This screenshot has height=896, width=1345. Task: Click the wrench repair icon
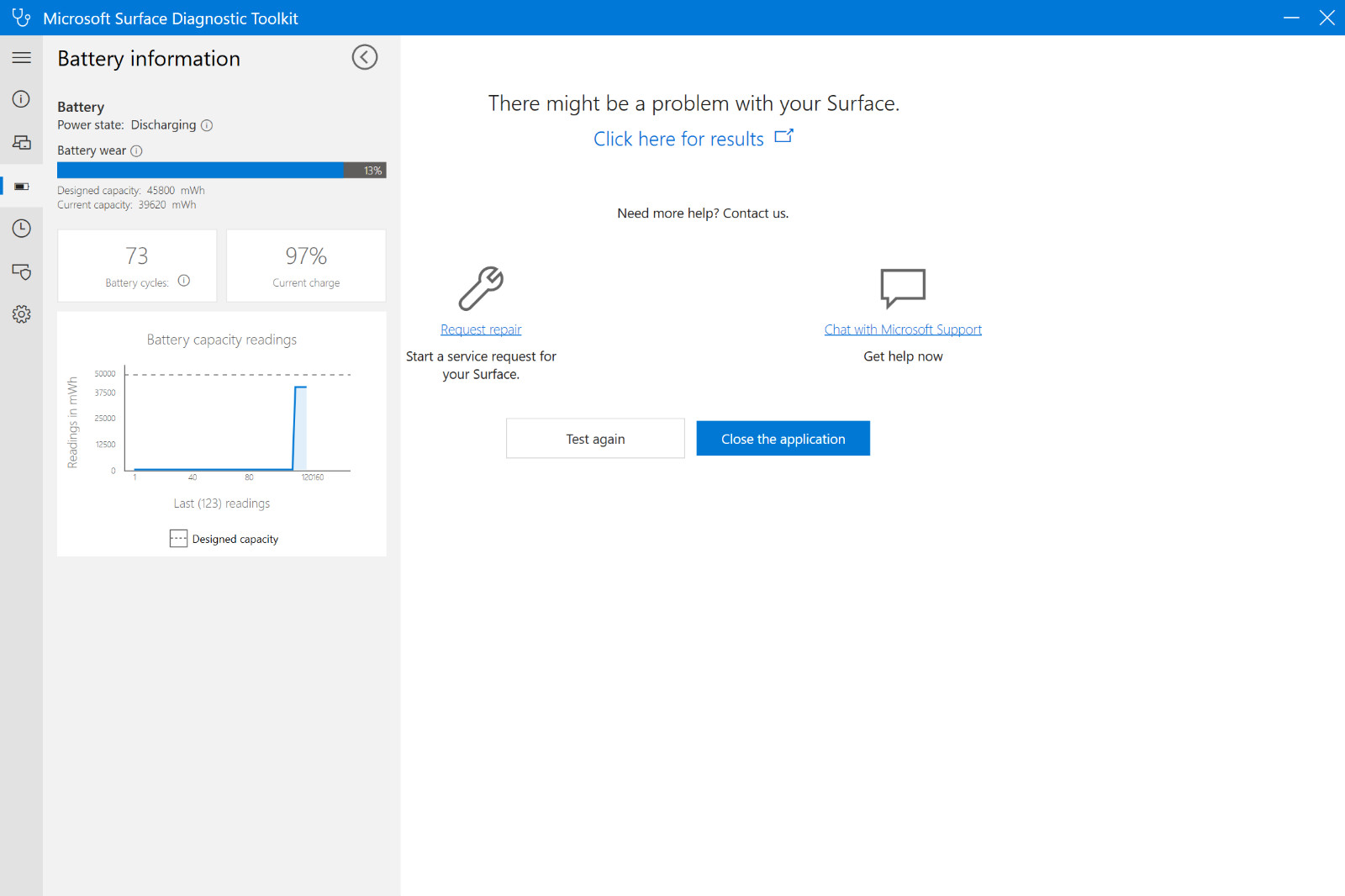[x=481, y=288]
